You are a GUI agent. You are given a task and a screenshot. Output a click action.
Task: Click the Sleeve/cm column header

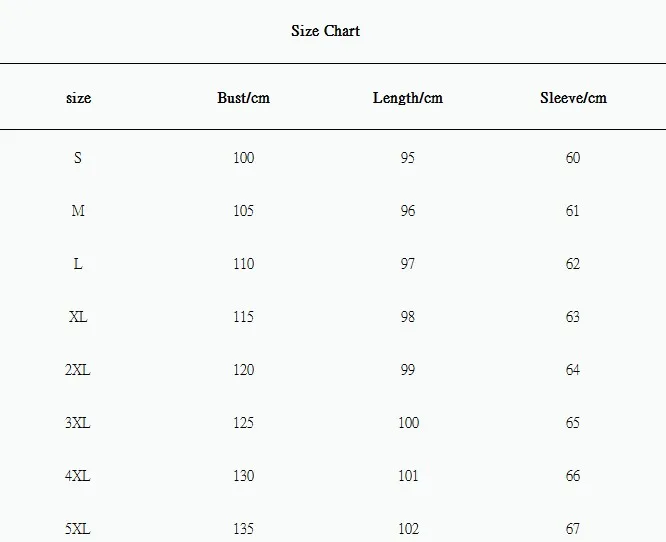click(573, 98)
